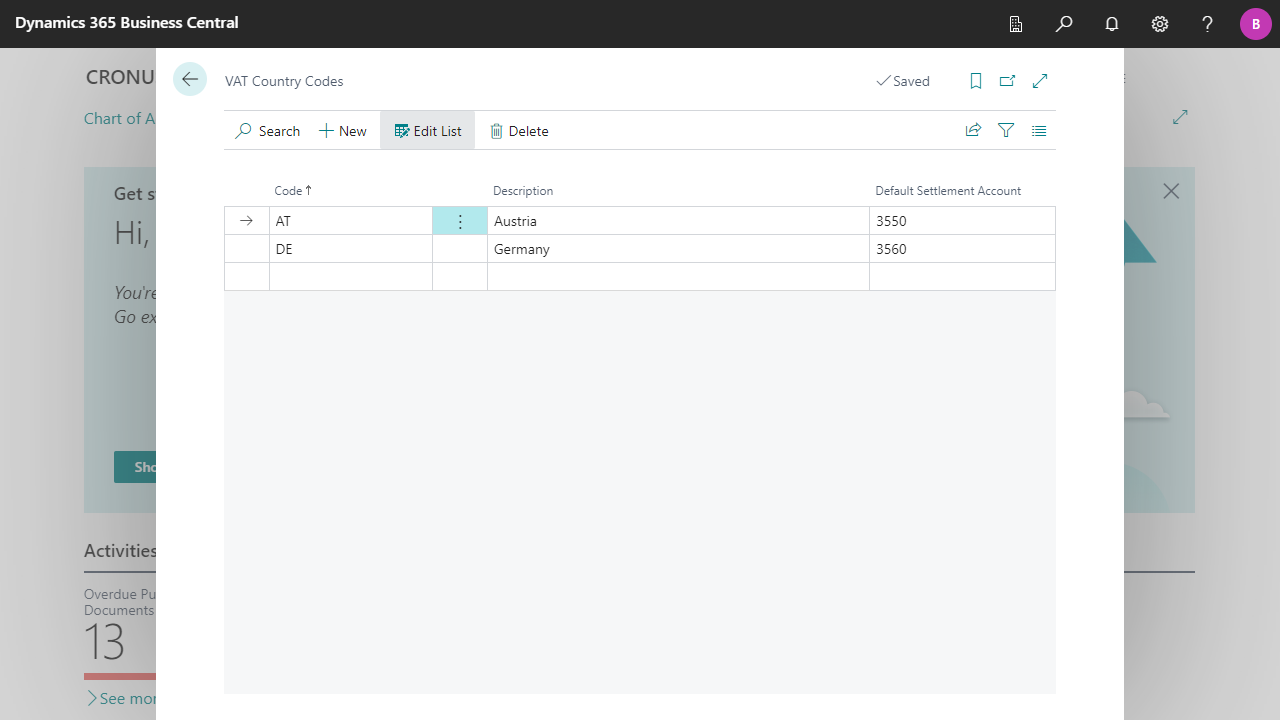Click Search in the action bar
1280x720 pixels.
[268, 131]
